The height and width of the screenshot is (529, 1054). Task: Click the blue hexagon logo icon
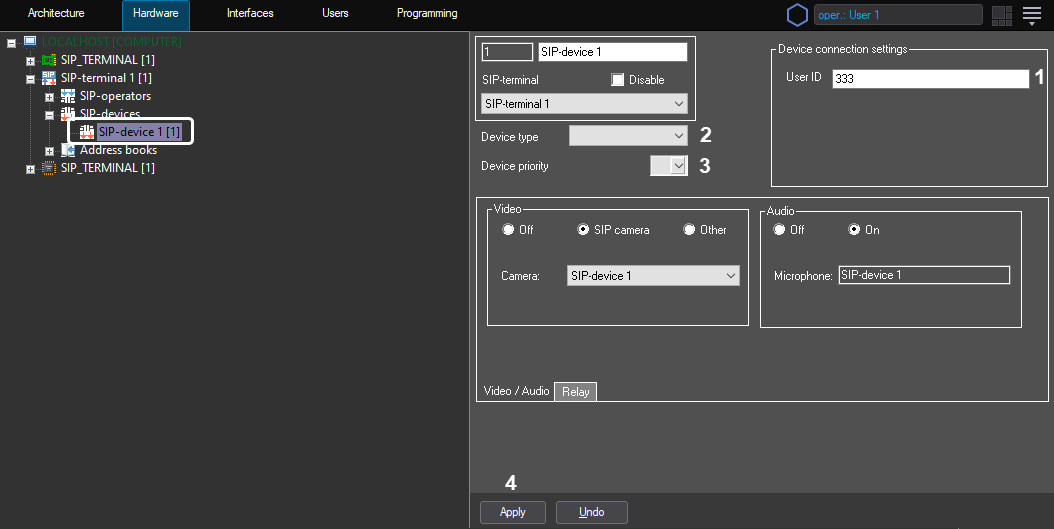[797, 15]
